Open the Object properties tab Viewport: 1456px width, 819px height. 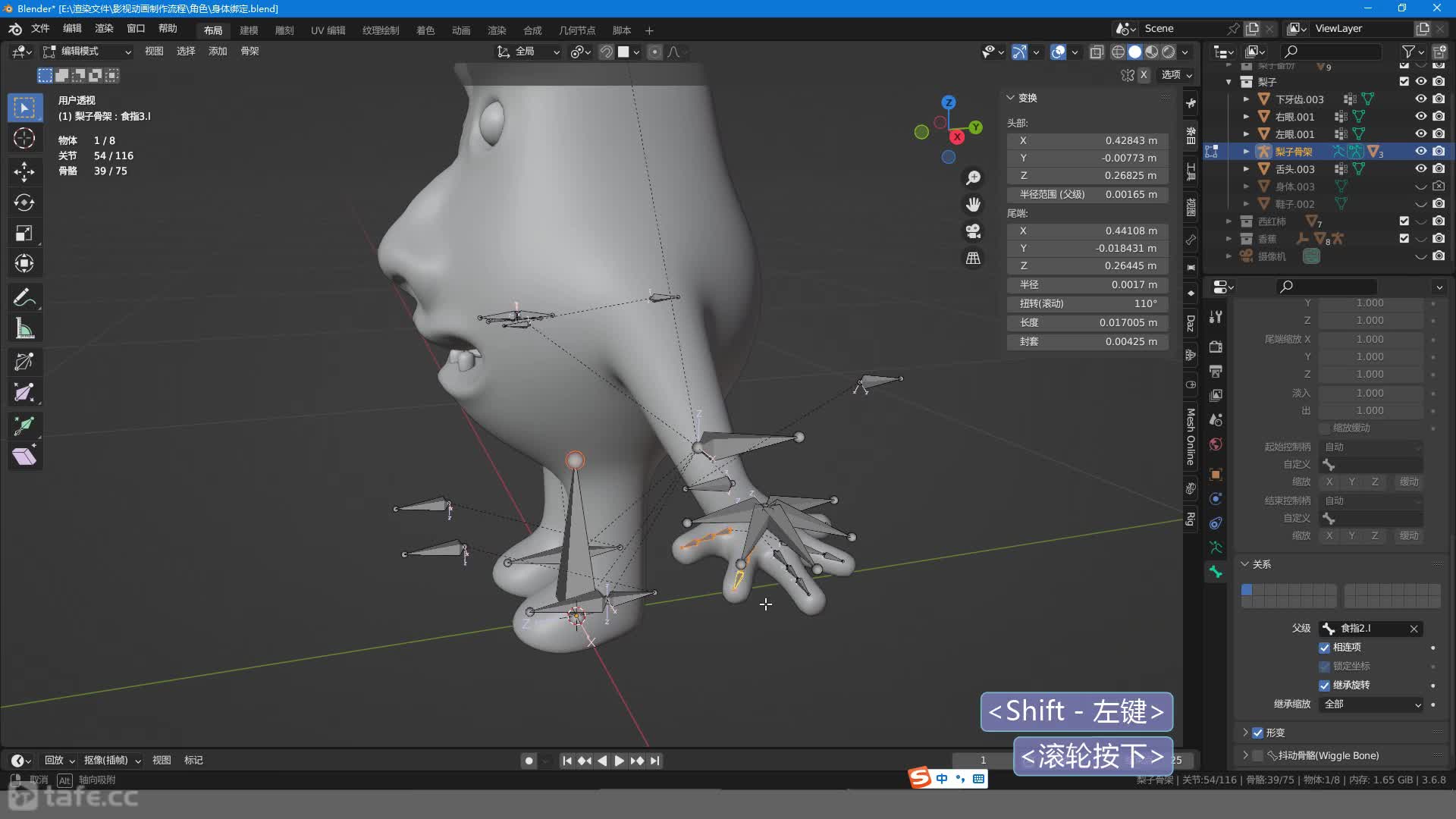point(1216,474)
